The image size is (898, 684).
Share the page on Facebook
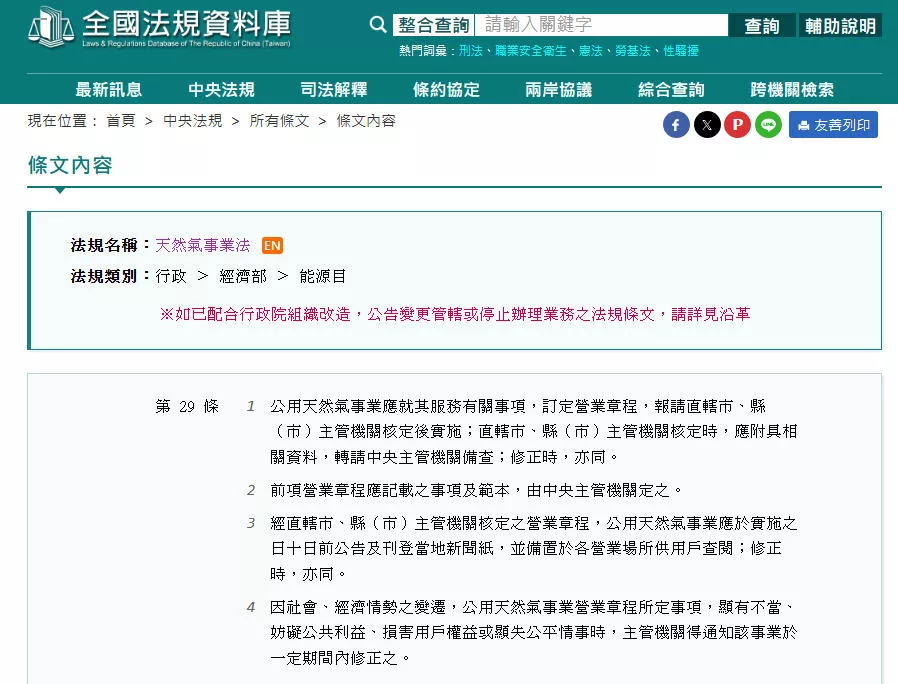coord(676,124)
